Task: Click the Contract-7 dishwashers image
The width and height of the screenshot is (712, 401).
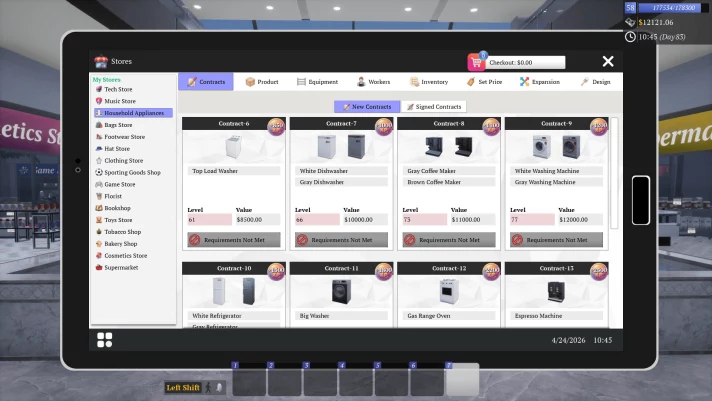Action: click(x=341, y=147)
